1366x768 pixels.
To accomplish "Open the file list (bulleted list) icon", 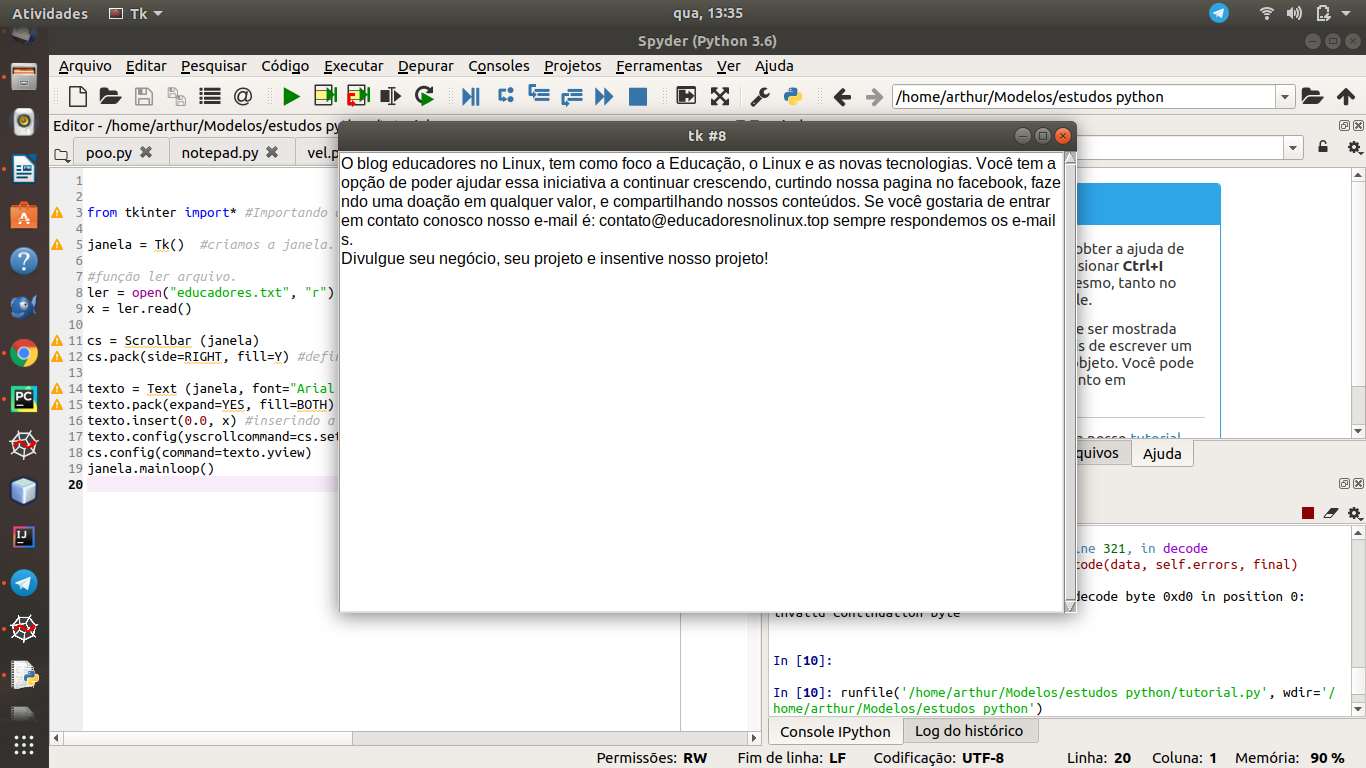I will 209,97.
